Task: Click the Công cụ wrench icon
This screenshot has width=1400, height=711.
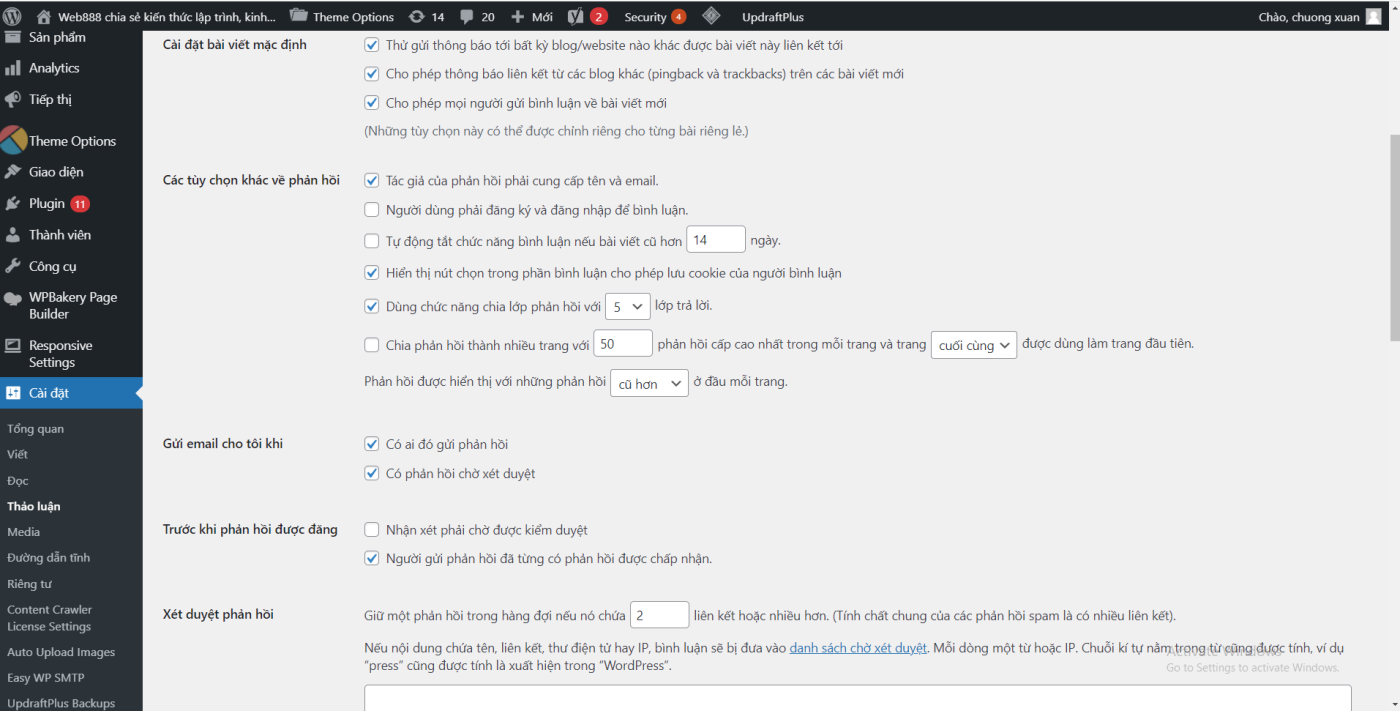Action: pos(13,266)
